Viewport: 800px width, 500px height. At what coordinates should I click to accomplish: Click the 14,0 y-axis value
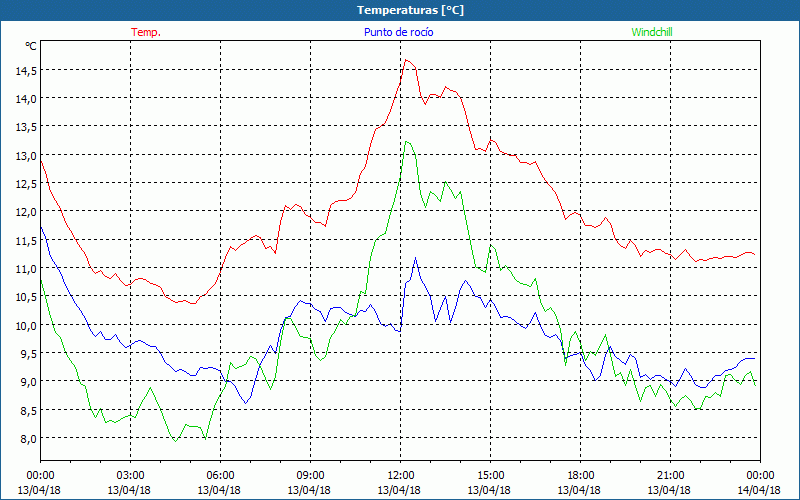pyautogui.click(x=26, y=98)
